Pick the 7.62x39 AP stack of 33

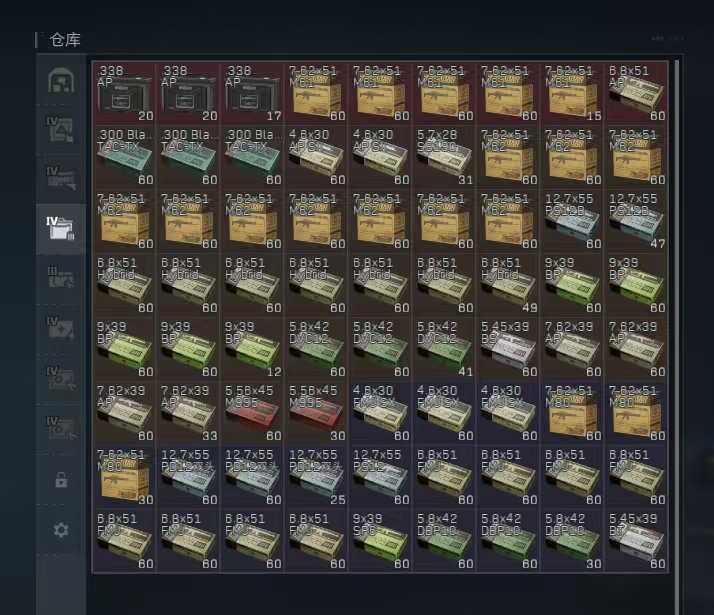pyautogui.click(x=188, y=412)
